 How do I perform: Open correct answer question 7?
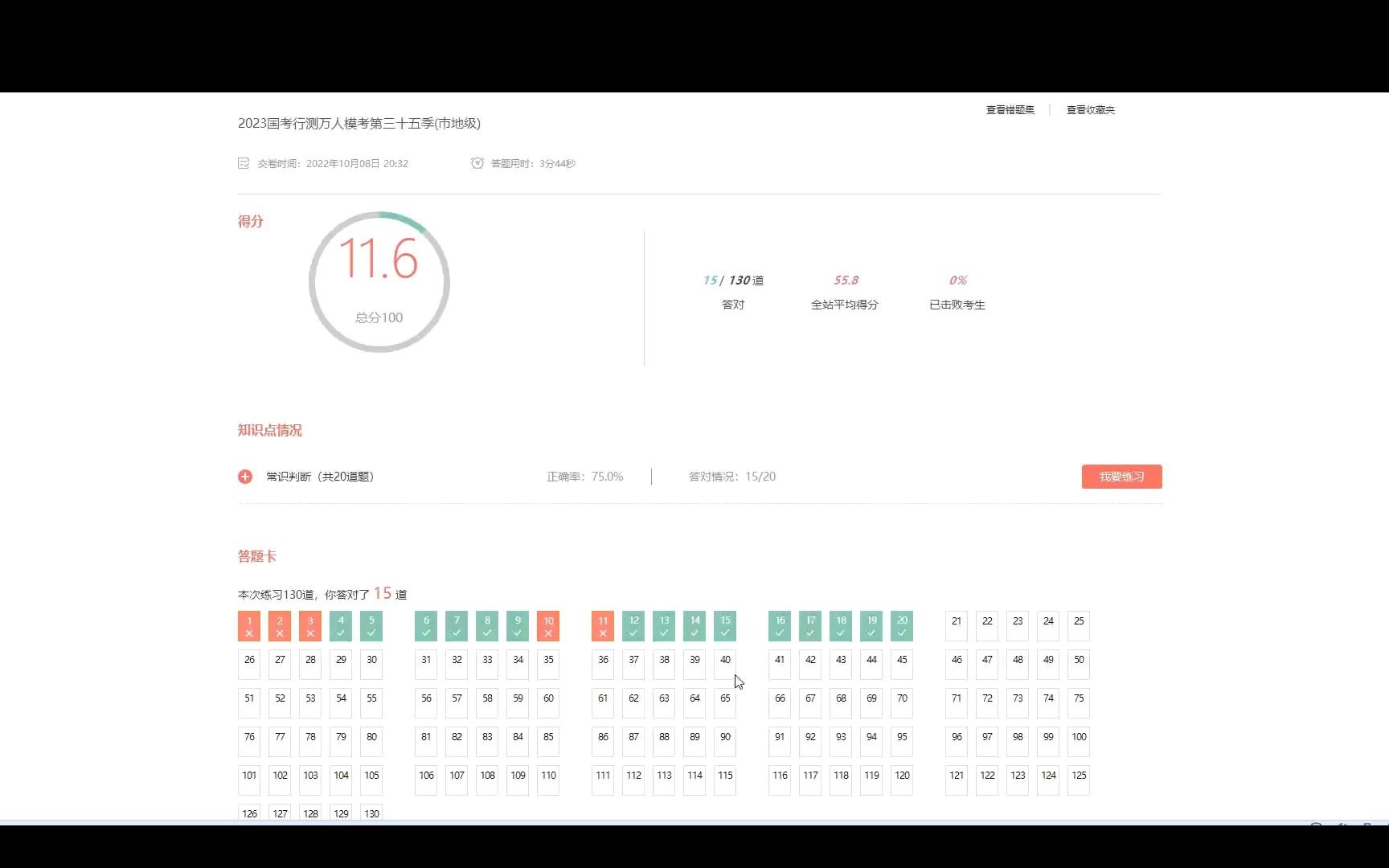tap(457, 626)
